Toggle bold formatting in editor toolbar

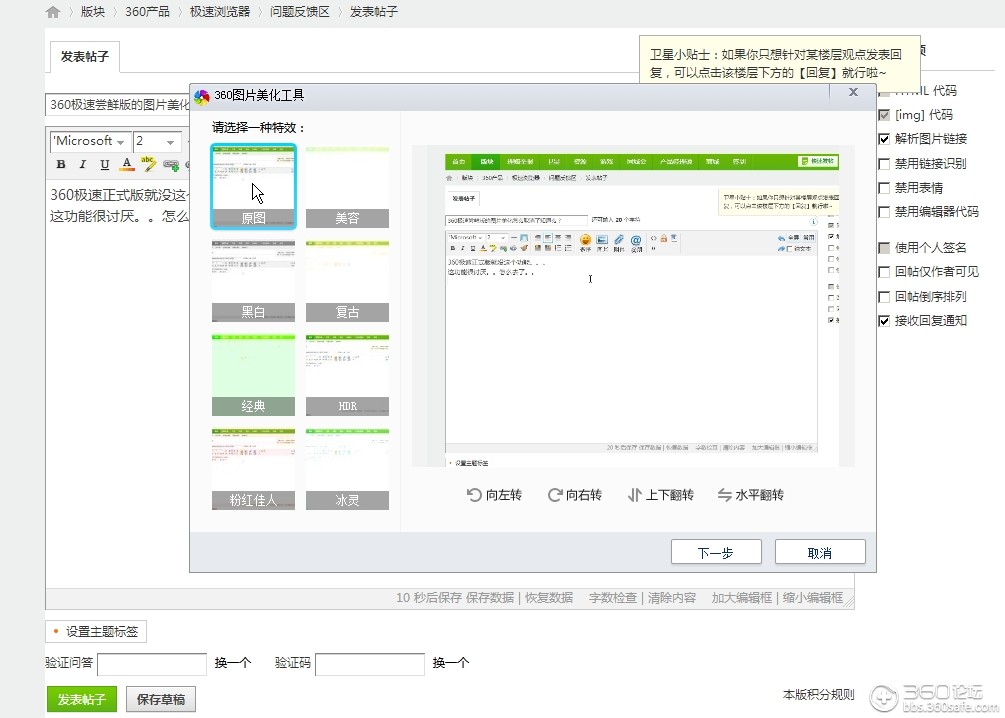click(61, 164)
